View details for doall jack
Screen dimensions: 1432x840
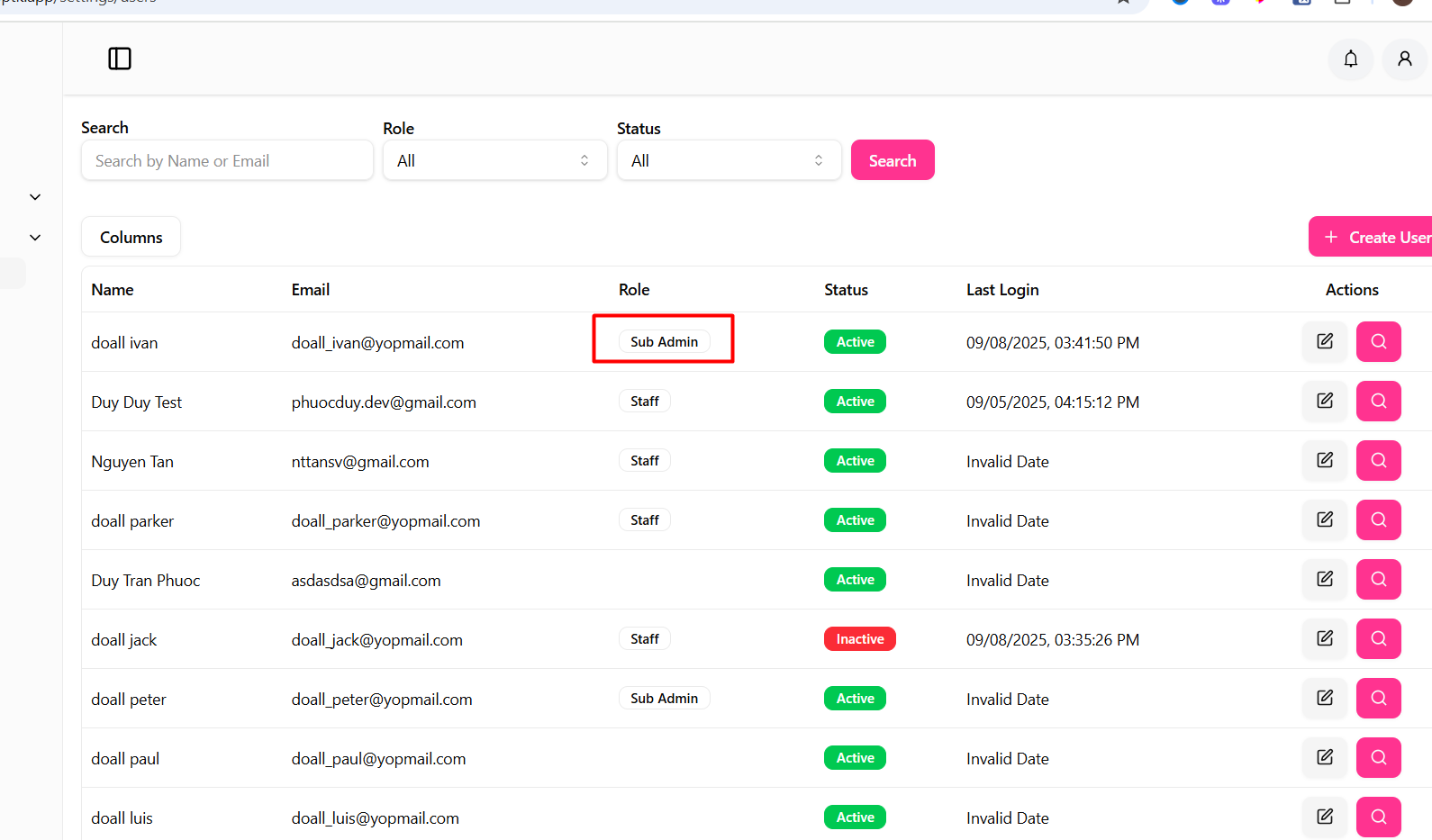coord(1378,638)
